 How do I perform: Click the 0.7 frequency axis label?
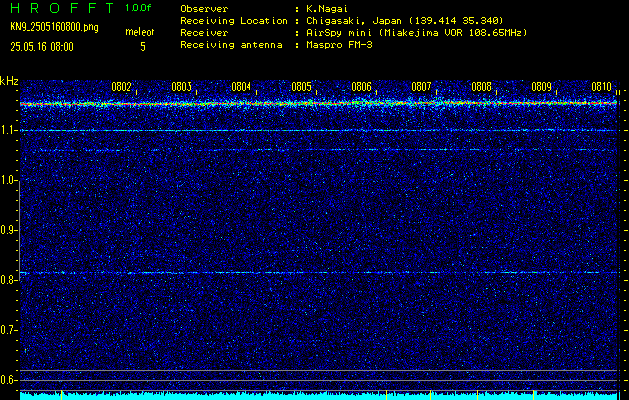(7, 330)
